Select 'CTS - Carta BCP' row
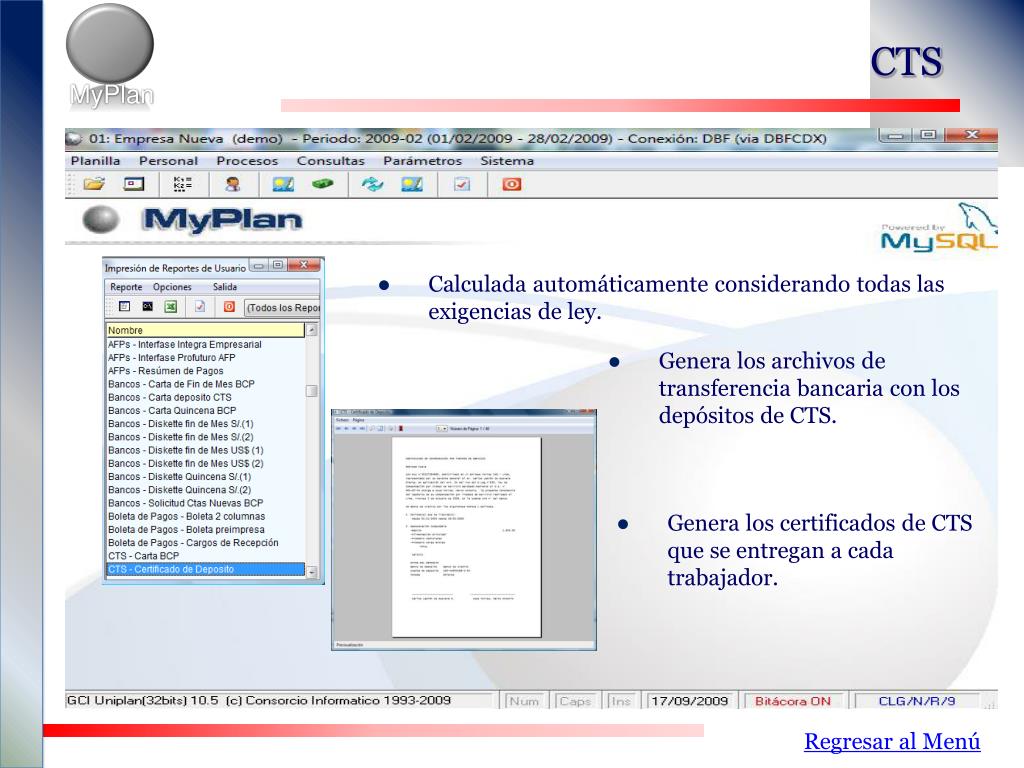This screenshot has height=768, width=1024. [x=205, y=556]
